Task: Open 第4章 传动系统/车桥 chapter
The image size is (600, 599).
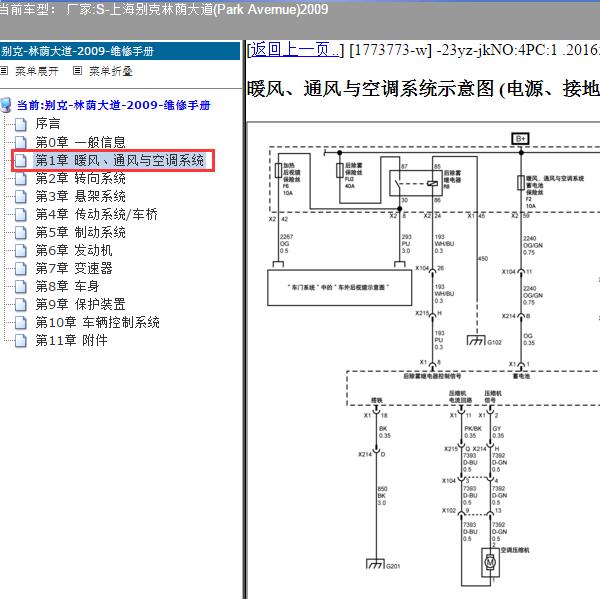Action: tap(96, 214)
